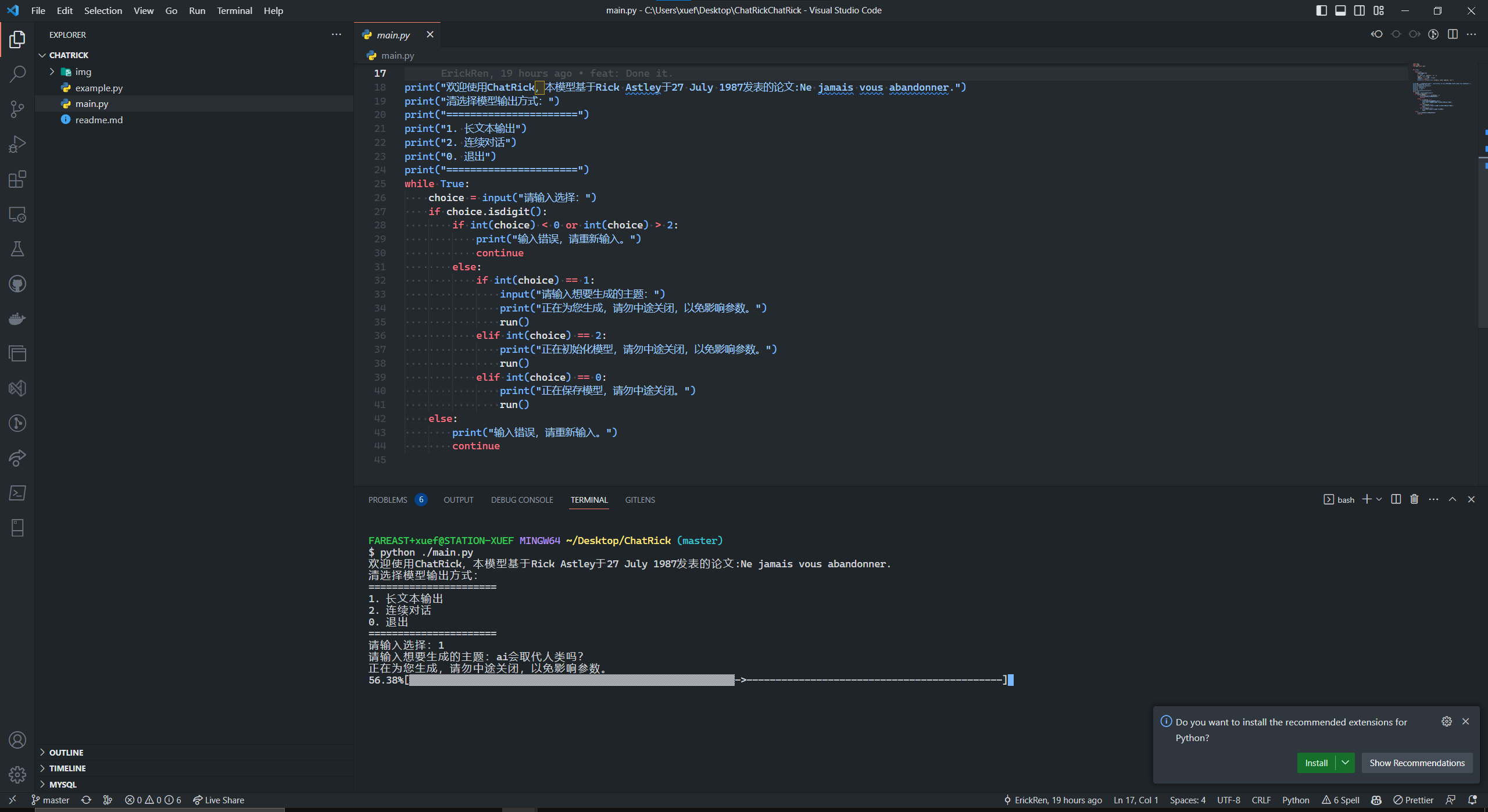Click the master branch in status bar
Viewport: 1488px width, 812px height.
(x=51, y=800)
